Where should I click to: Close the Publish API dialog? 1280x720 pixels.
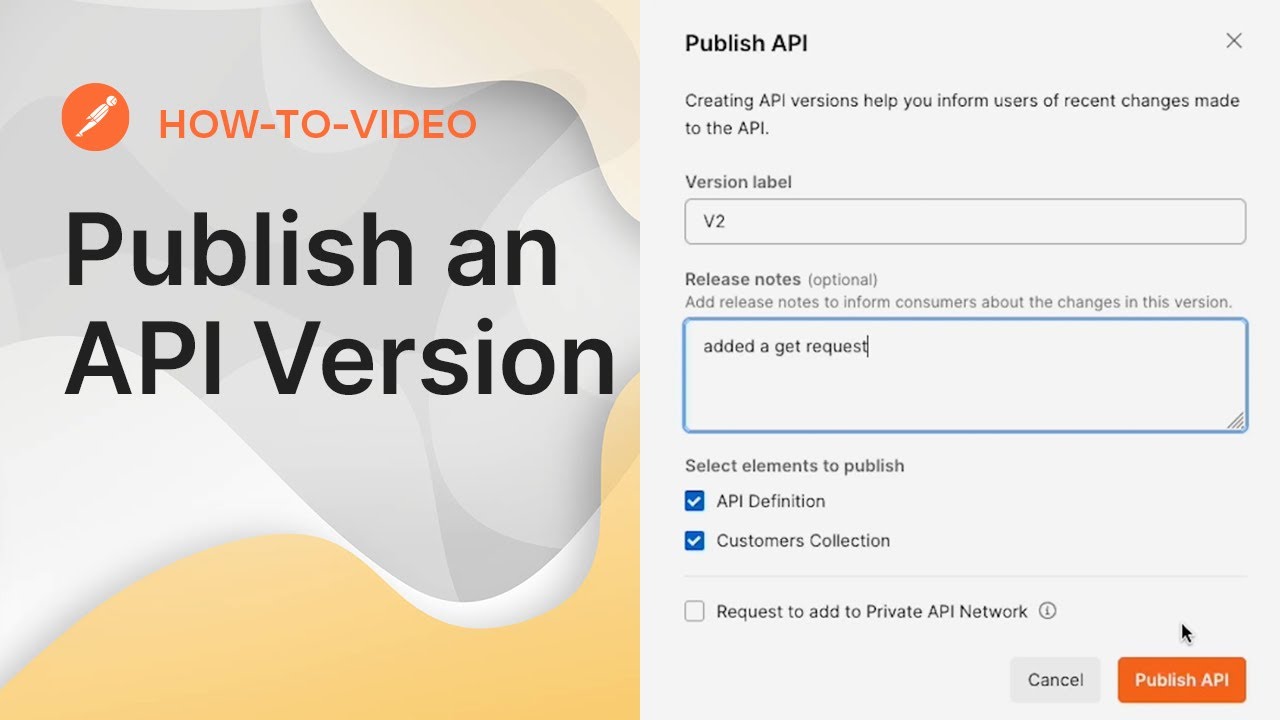(1234, 41)
